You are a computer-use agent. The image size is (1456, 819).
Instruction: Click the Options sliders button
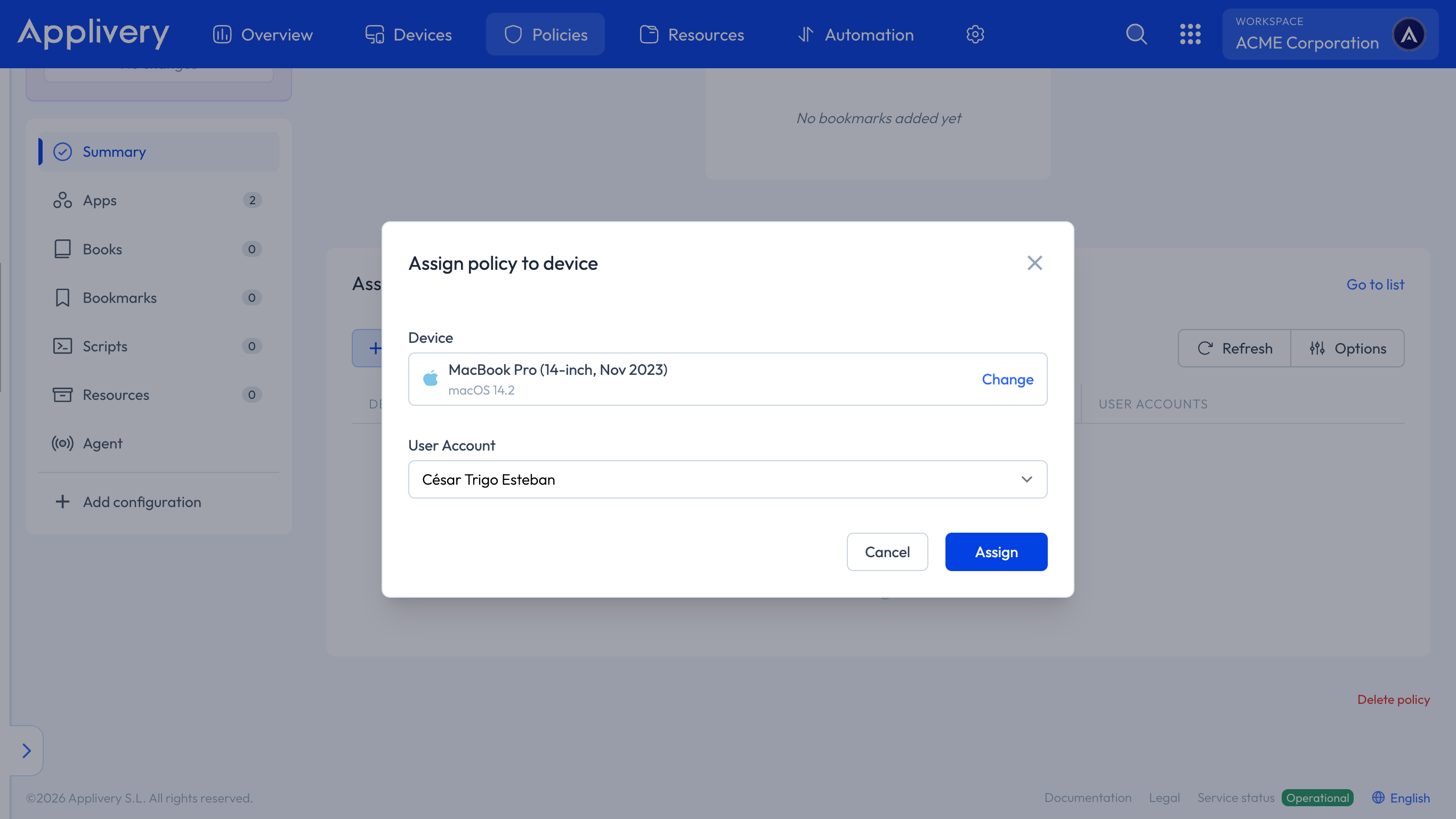[x=1347, y=348]
